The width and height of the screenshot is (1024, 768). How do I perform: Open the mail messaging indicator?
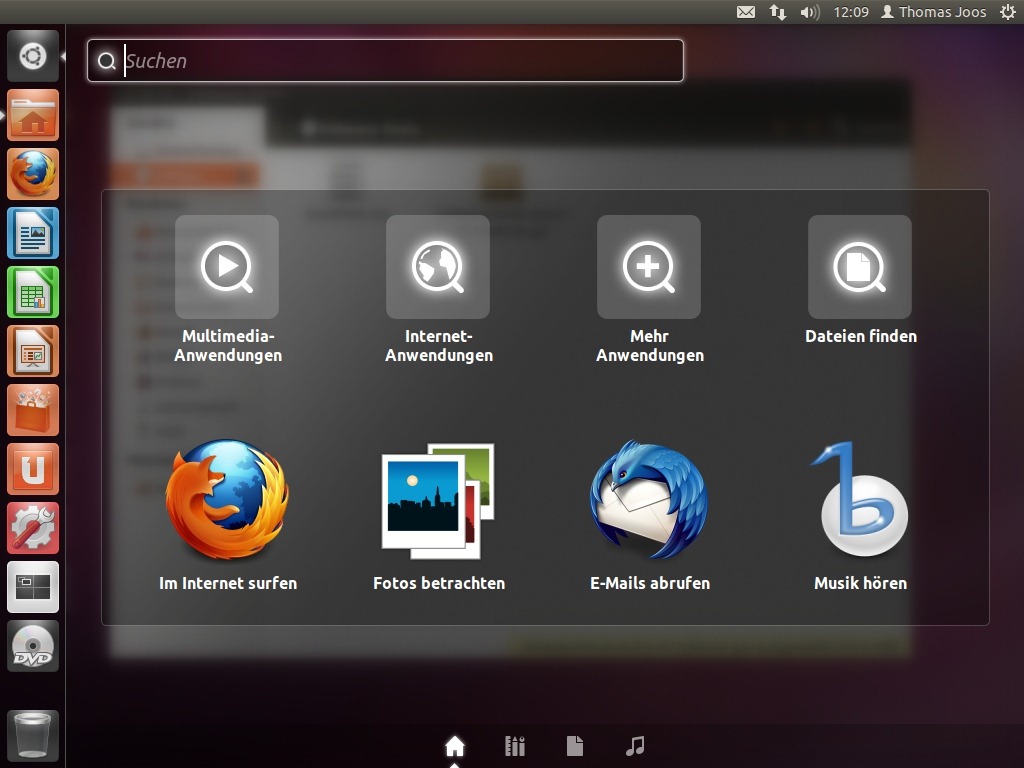[746, 12]
